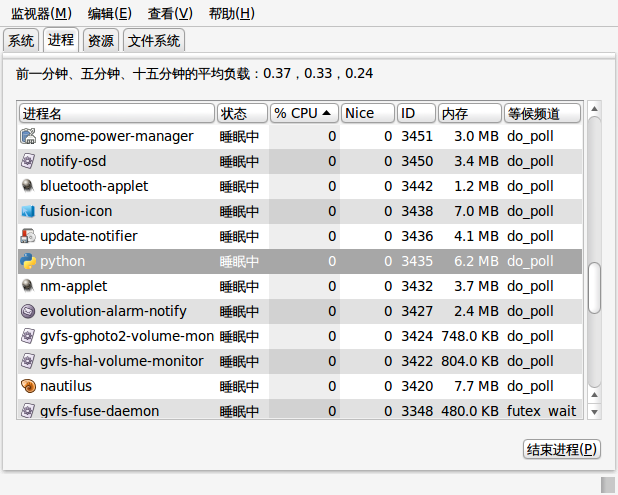Select the nm-applet process icon
Image resolution: width=618 pixels, height=495 pixels.
[x=28, y=286]
